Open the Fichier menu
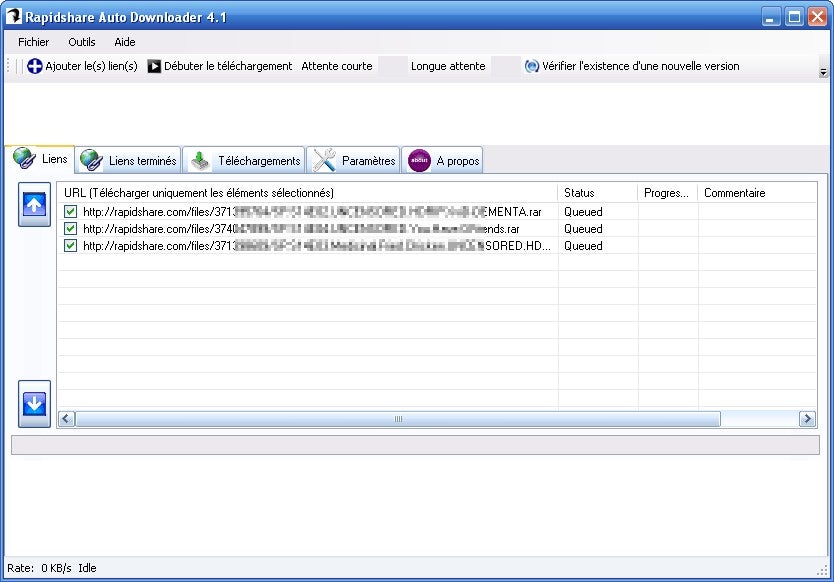The image size is (834, 582). 34,42
